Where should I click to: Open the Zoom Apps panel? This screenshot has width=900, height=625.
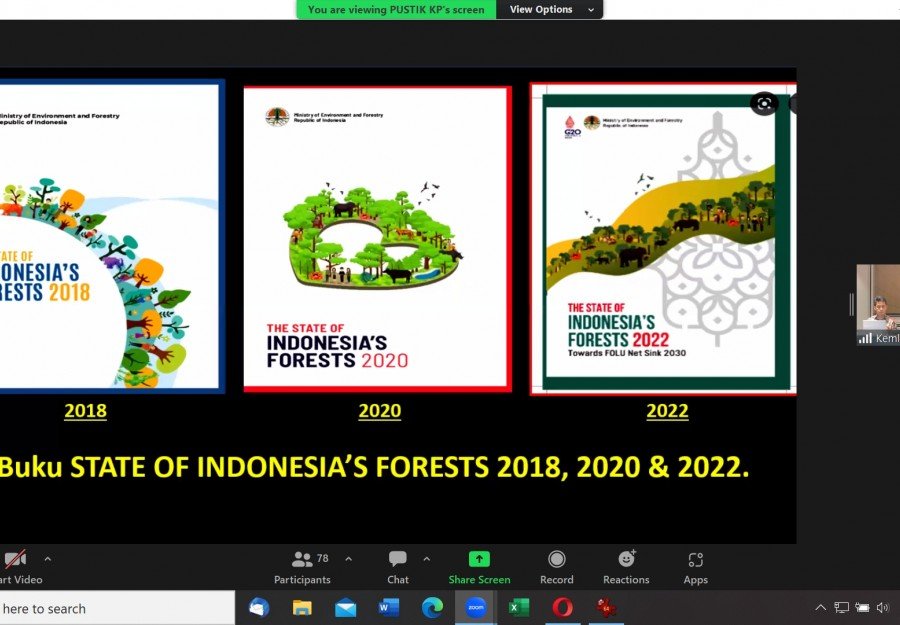tap(696, 568)
